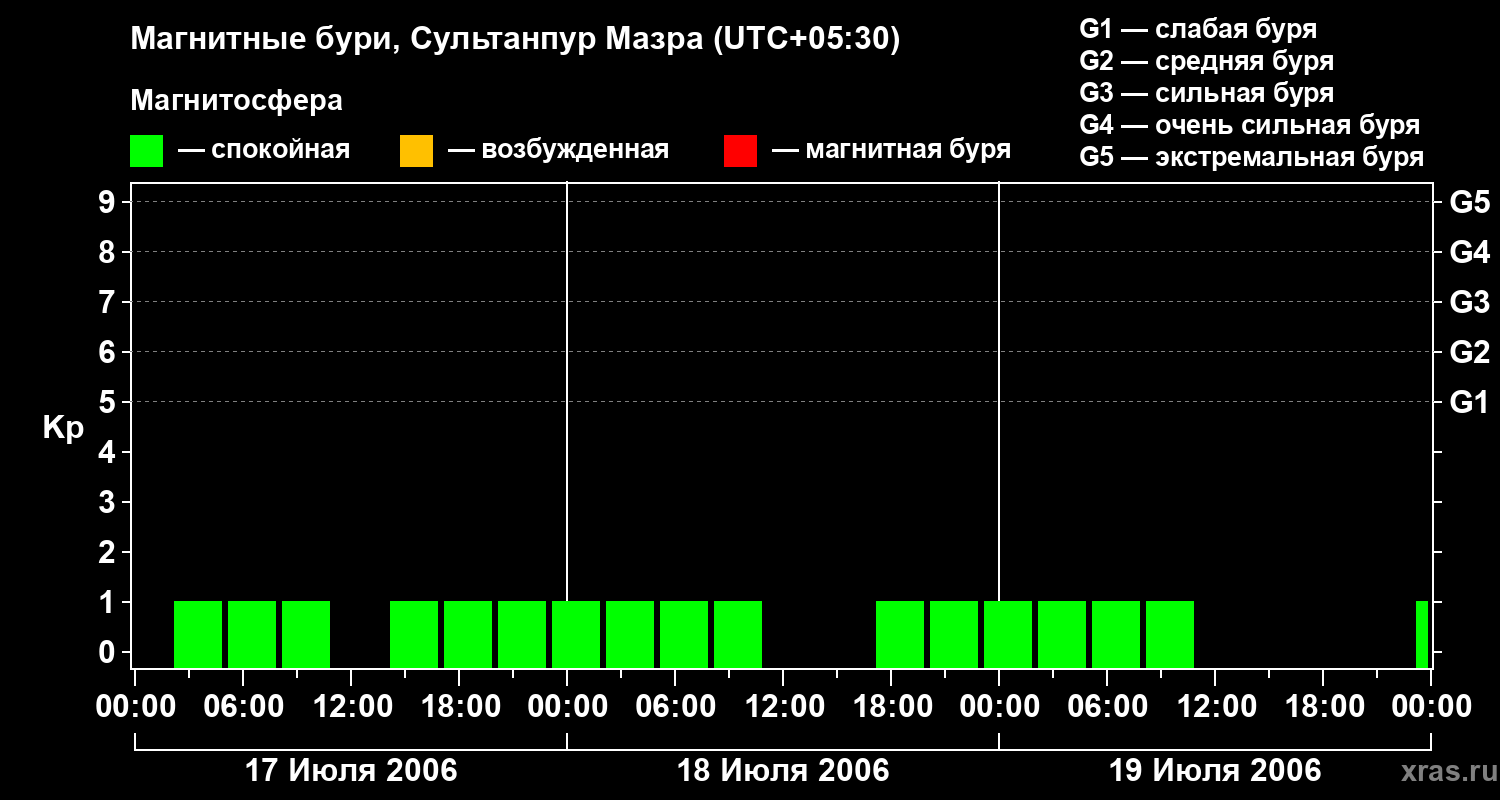Click the 18:00 time label above 19 Июля 2006
Screen dimensions: 1500x800
click(1323, 706)
